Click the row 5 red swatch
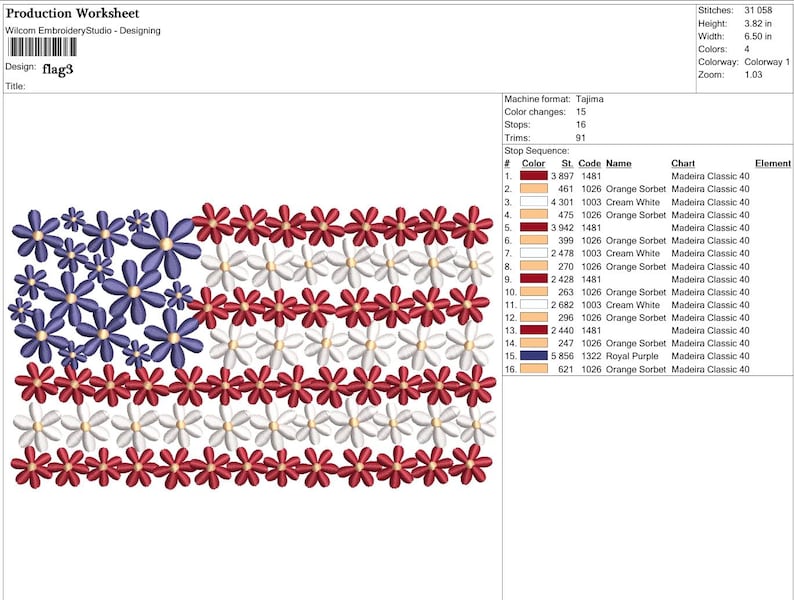 point(534,227)
